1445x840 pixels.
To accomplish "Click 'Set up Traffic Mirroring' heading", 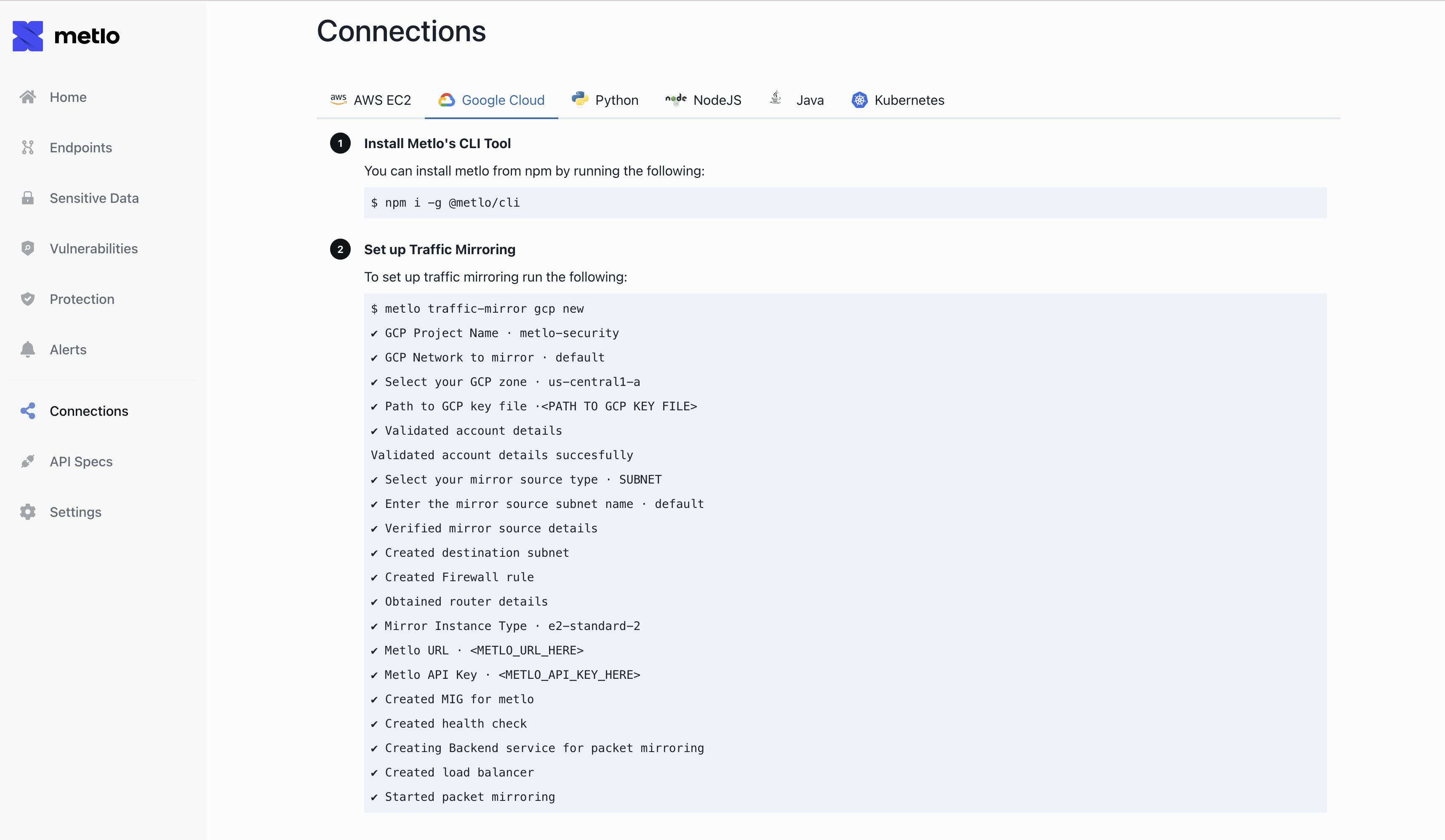I will 440,249.
